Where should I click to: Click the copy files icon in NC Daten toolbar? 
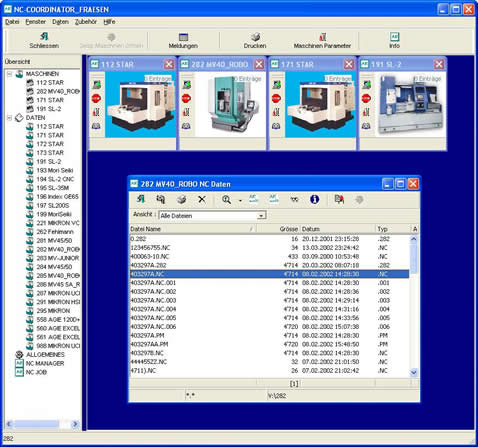(161, 199)
